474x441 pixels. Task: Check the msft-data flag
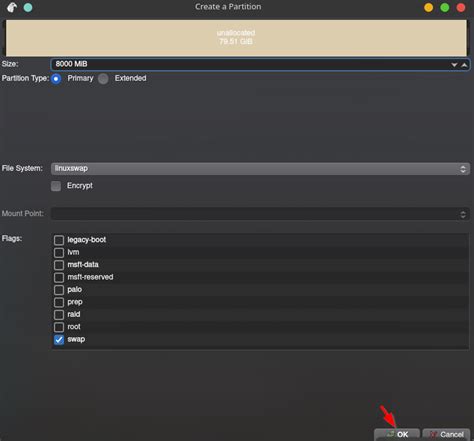(x=59, y=265)
